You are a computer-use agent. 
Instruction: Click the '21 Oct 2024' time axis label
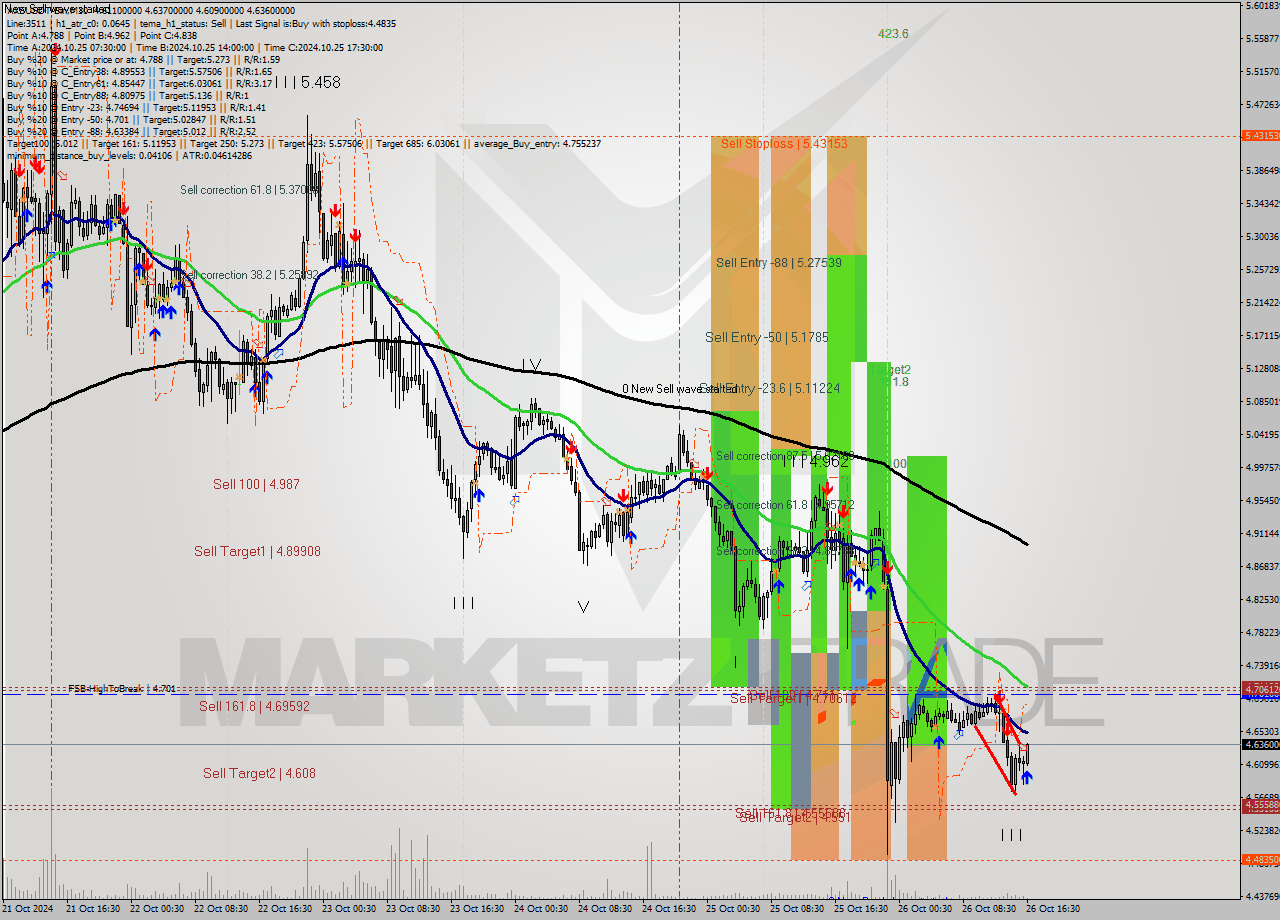pos(26,909)
